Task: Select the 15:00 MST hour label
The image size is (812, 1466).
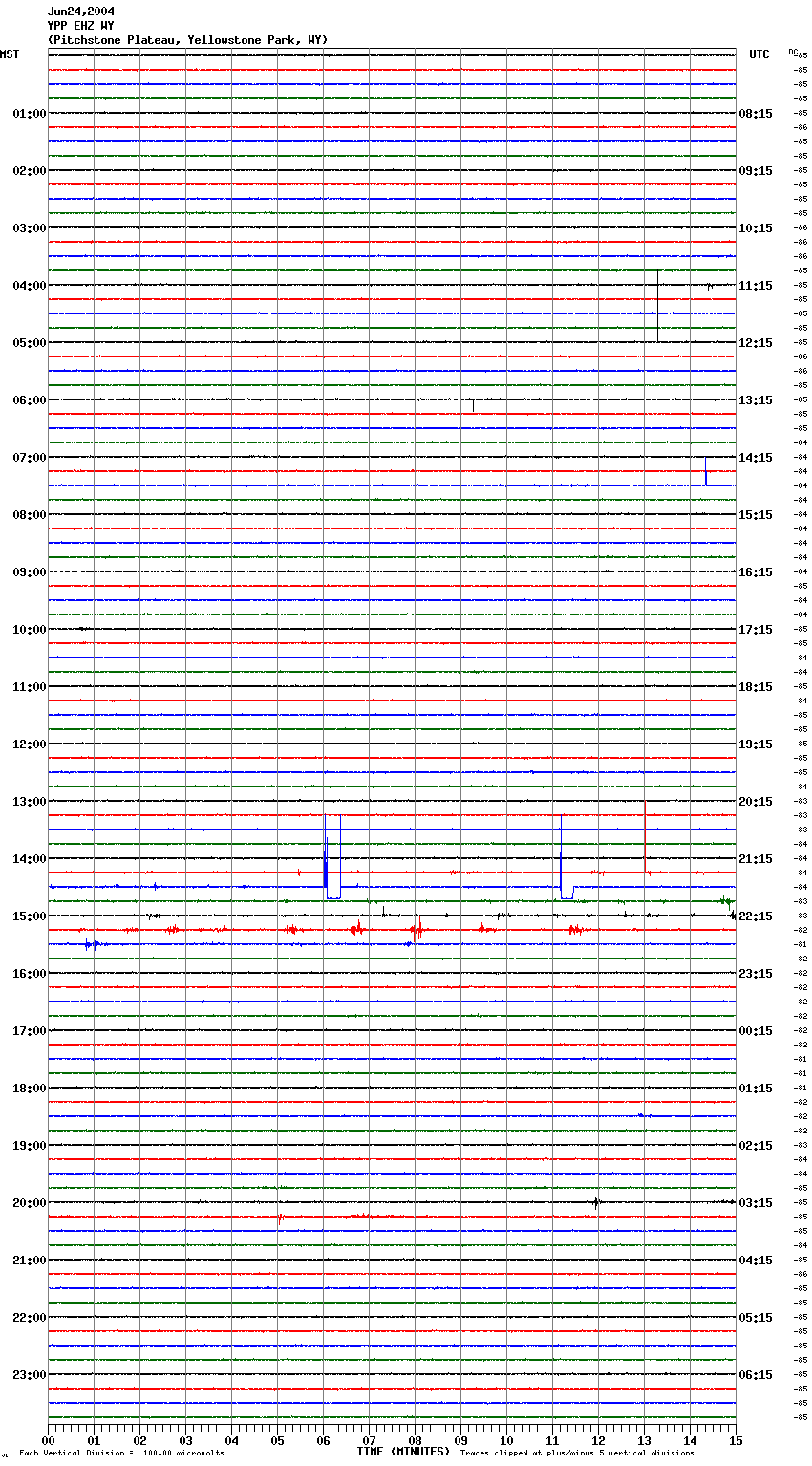Action: pyautogui.click(x=30, y=916)
